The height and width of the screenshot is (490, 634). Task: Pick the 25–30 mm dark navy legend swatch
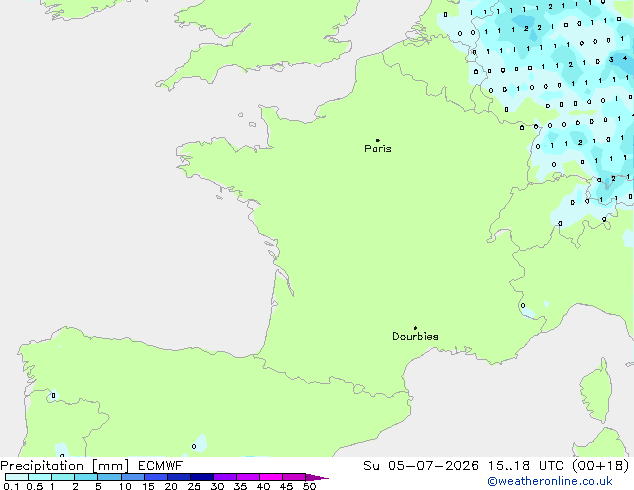(202, 477)
